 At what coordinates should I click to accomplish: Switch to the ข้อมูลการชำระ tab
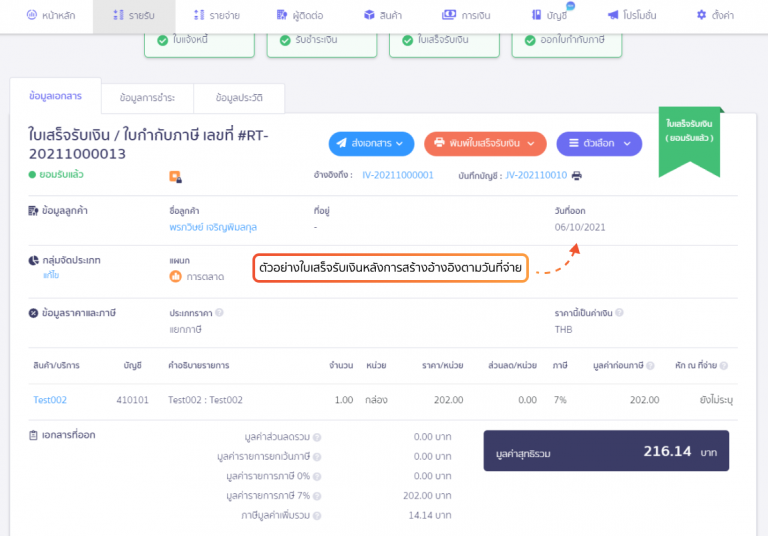(147, 98)
